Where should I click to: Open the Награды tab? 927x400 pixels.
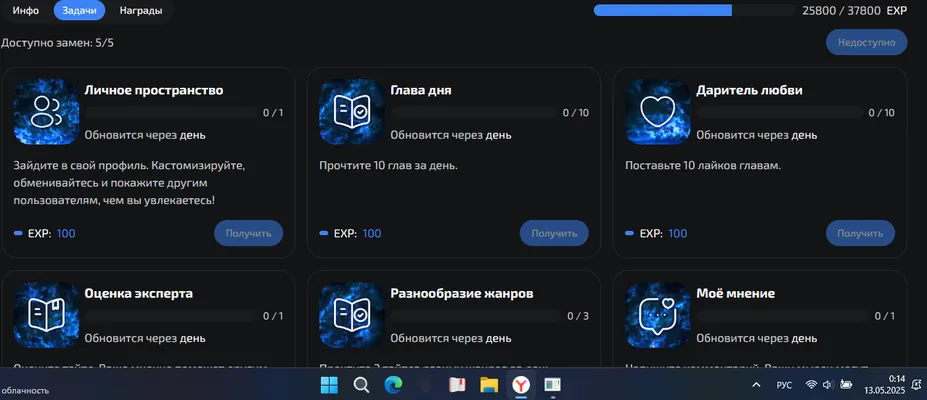pyautogui.click(x=141, y=11)
